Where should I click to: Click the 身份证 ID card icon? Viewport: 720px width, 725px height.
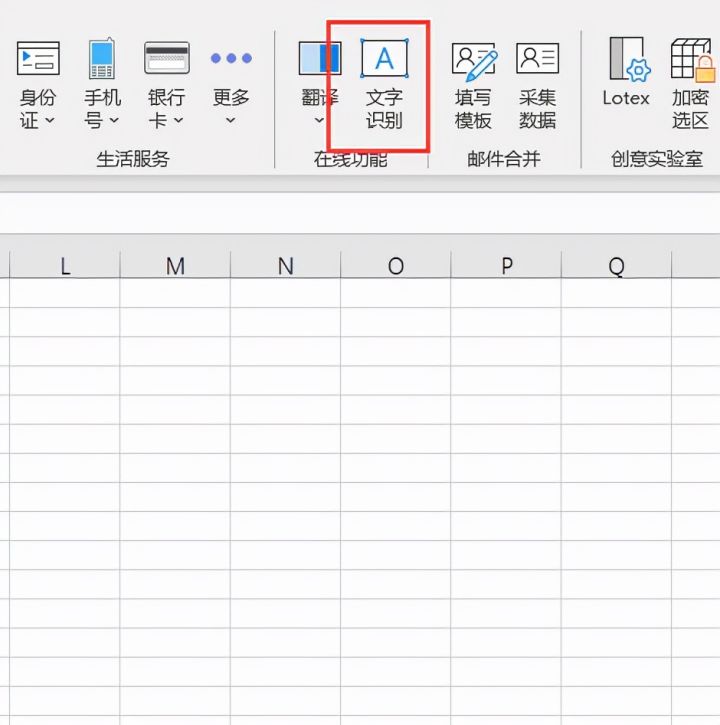tap(38, 58)
